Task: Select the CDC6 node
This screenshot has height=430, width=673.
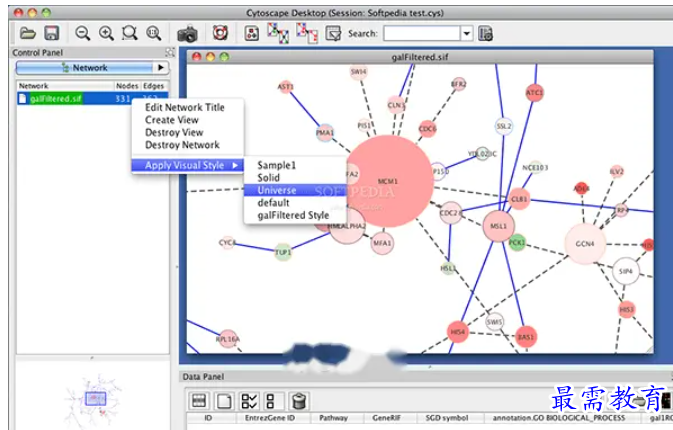Action: [427, 129]
